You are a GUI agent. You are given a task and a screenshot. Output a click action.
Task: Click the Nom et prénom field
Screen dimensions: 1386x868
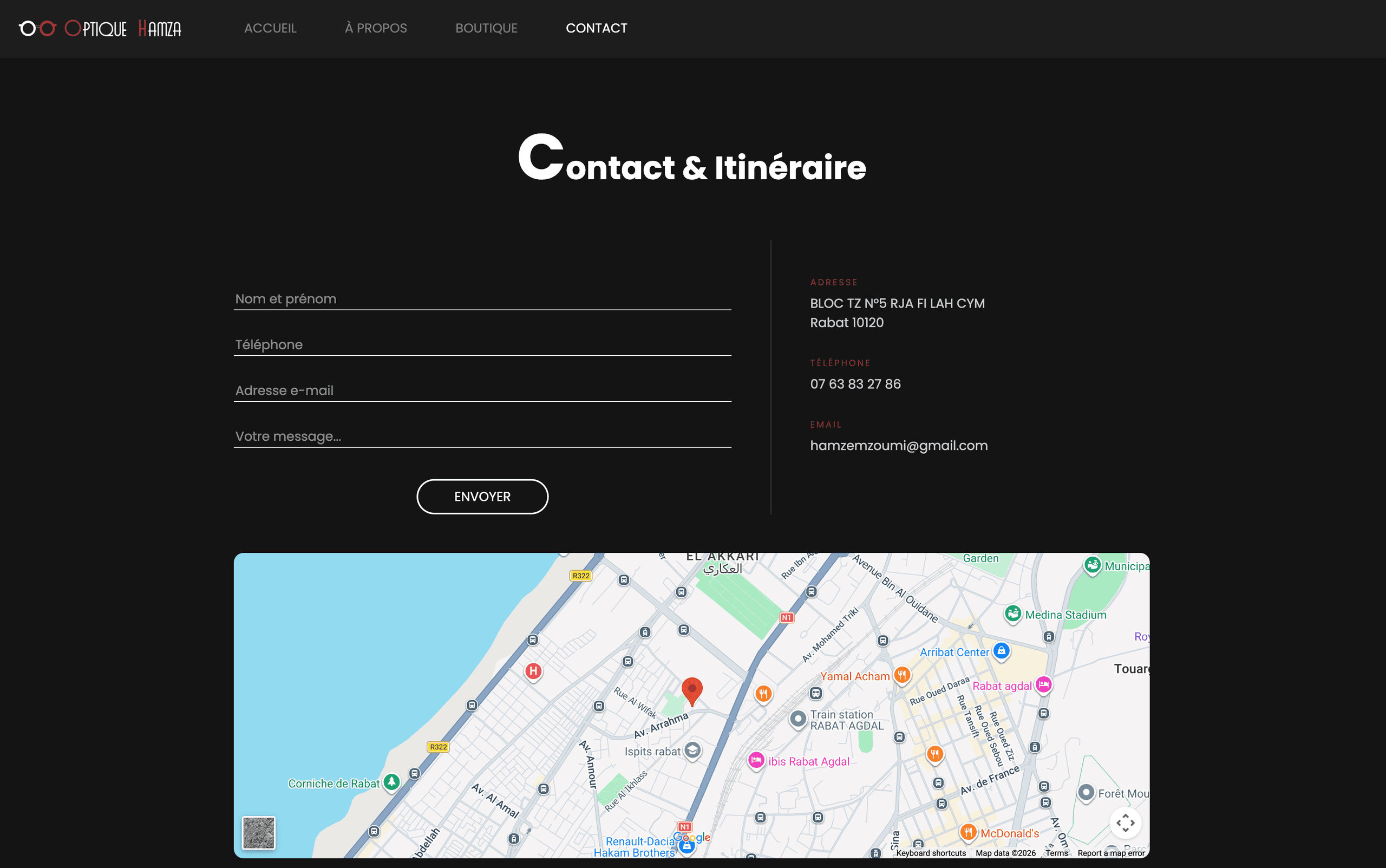click(482, 299)
